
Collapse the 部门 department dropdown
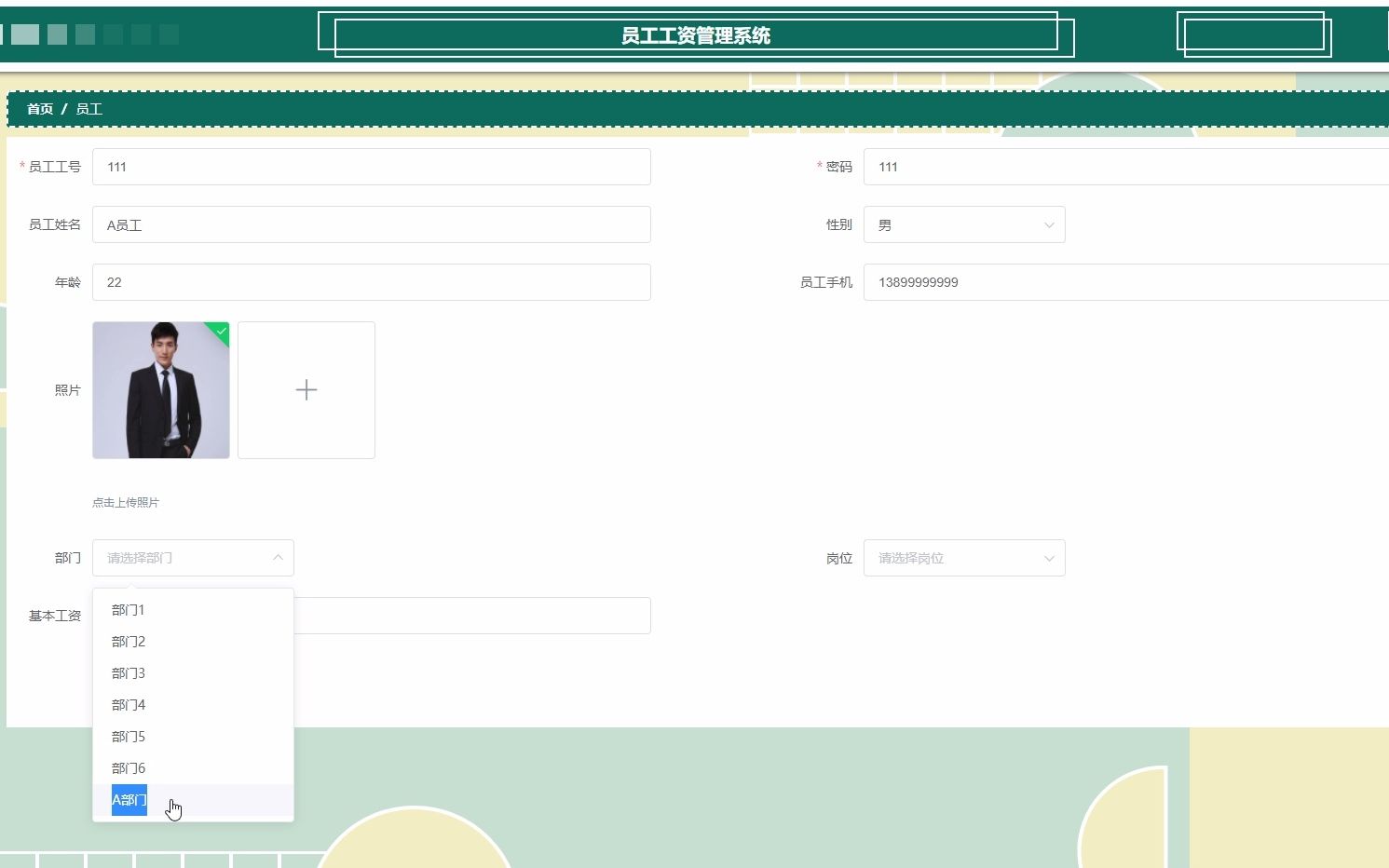pos(193,558)
